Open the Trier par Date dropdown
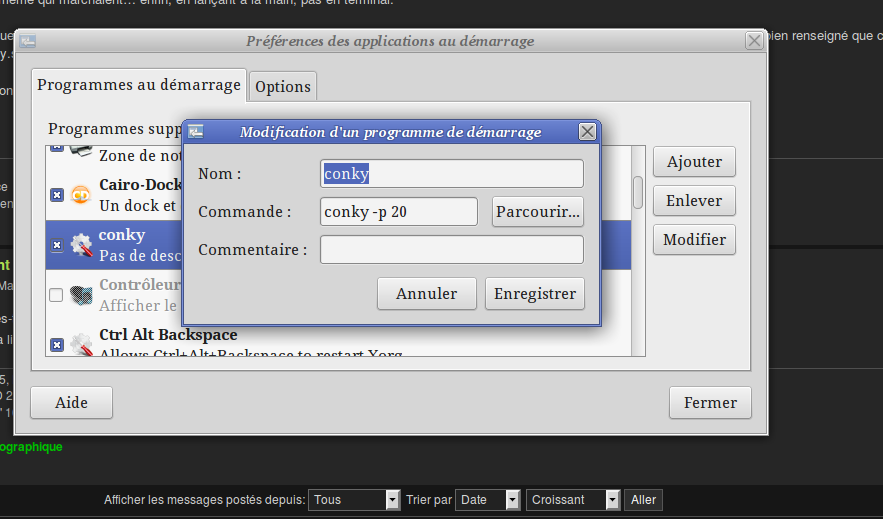Viewport: 883px width, 519px height. [488, 500]
